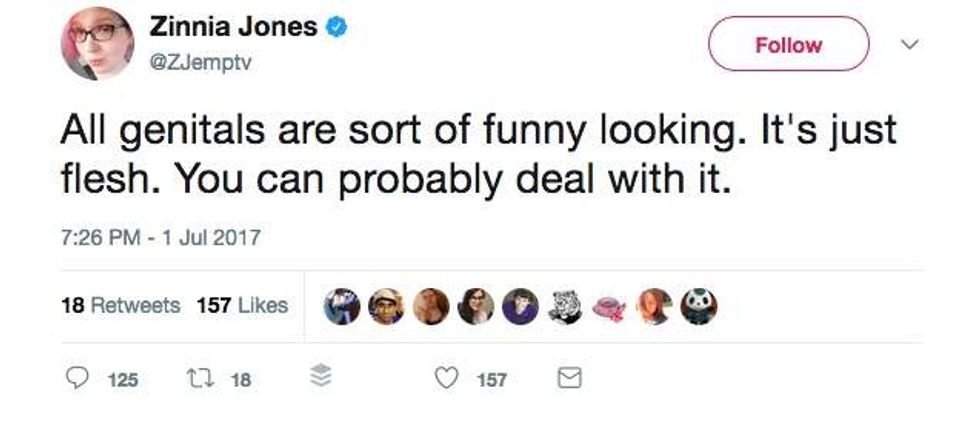Viewport: 980px width, 434px height.
Task: Open the 7:26 PM - 1 Jul 2017 timestamp
Action: [160, 238]
